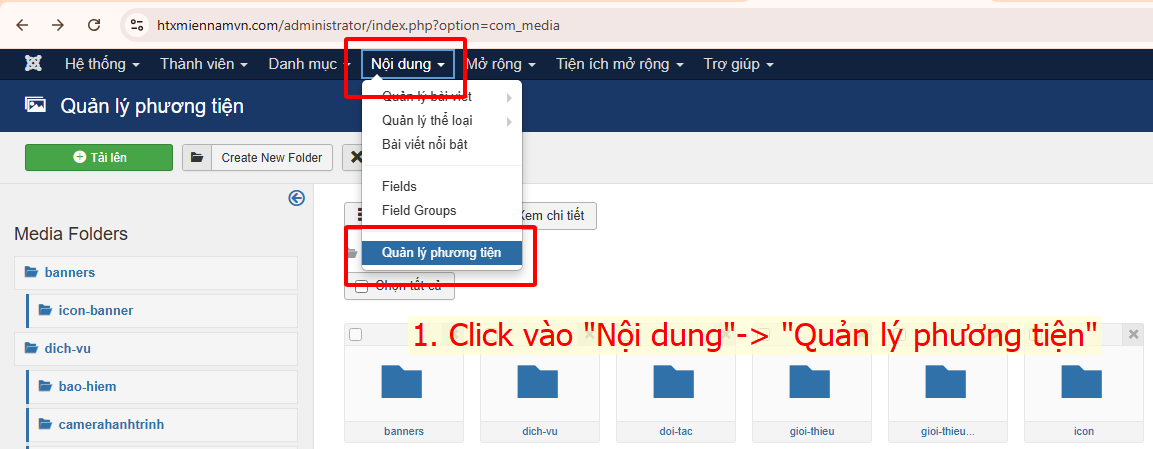The height and width of the screenshot is (449, 1153).
Task: Select Quản lý thể loại in the dropdown
Action: coord(442,121)
